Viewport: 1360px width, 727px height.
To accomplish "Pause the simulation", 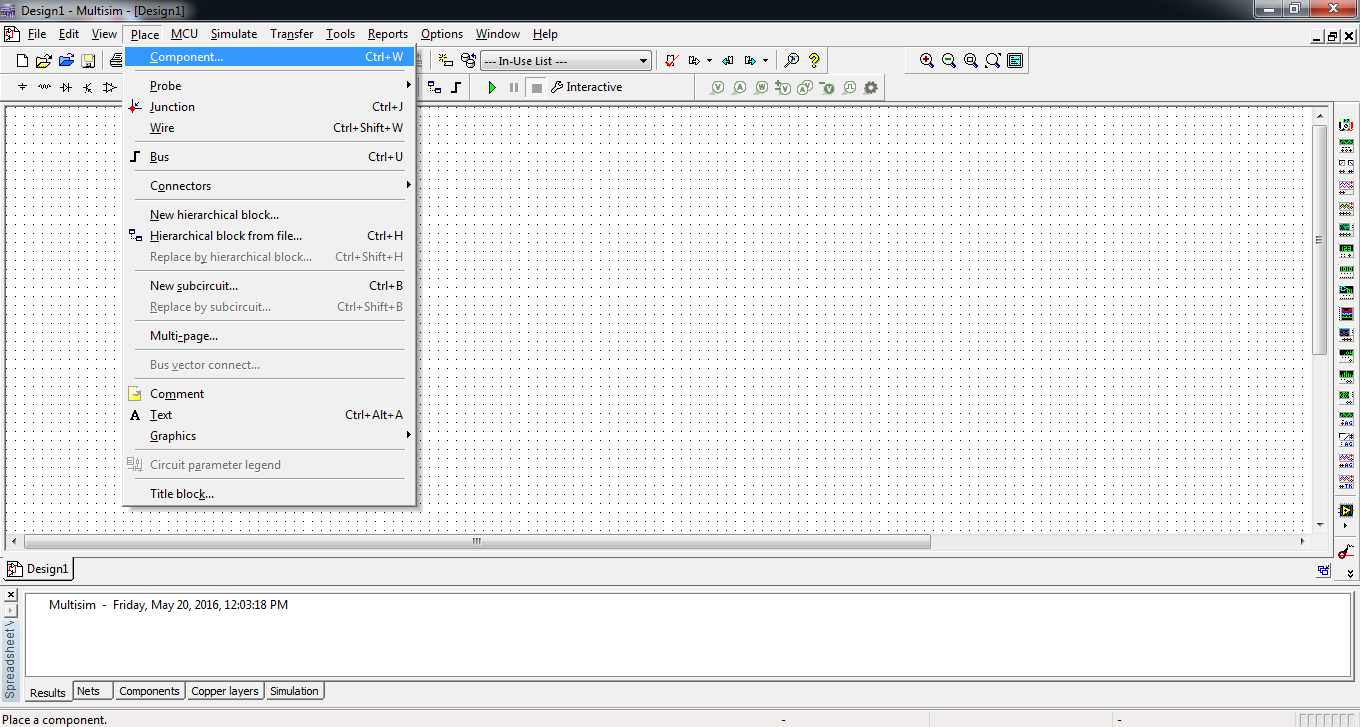I will click(x=514, y=87).
